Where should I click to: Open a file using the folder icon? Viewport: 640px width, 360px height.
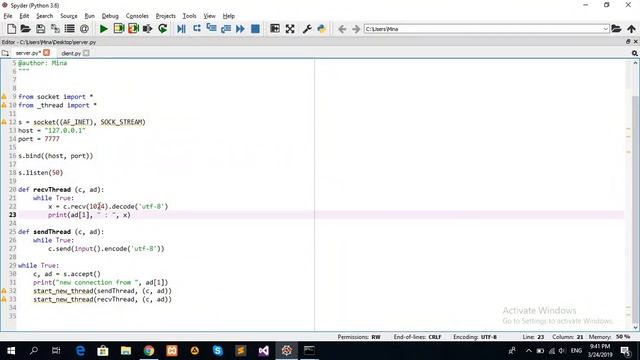point(25,29)
